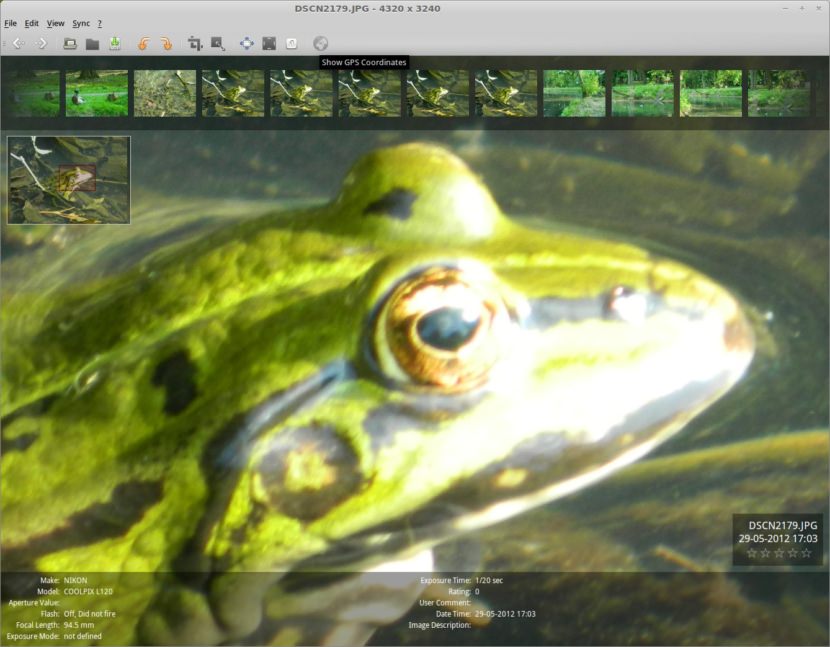
Task: Click the overview minimap in the corner
Action: point(69,180)
